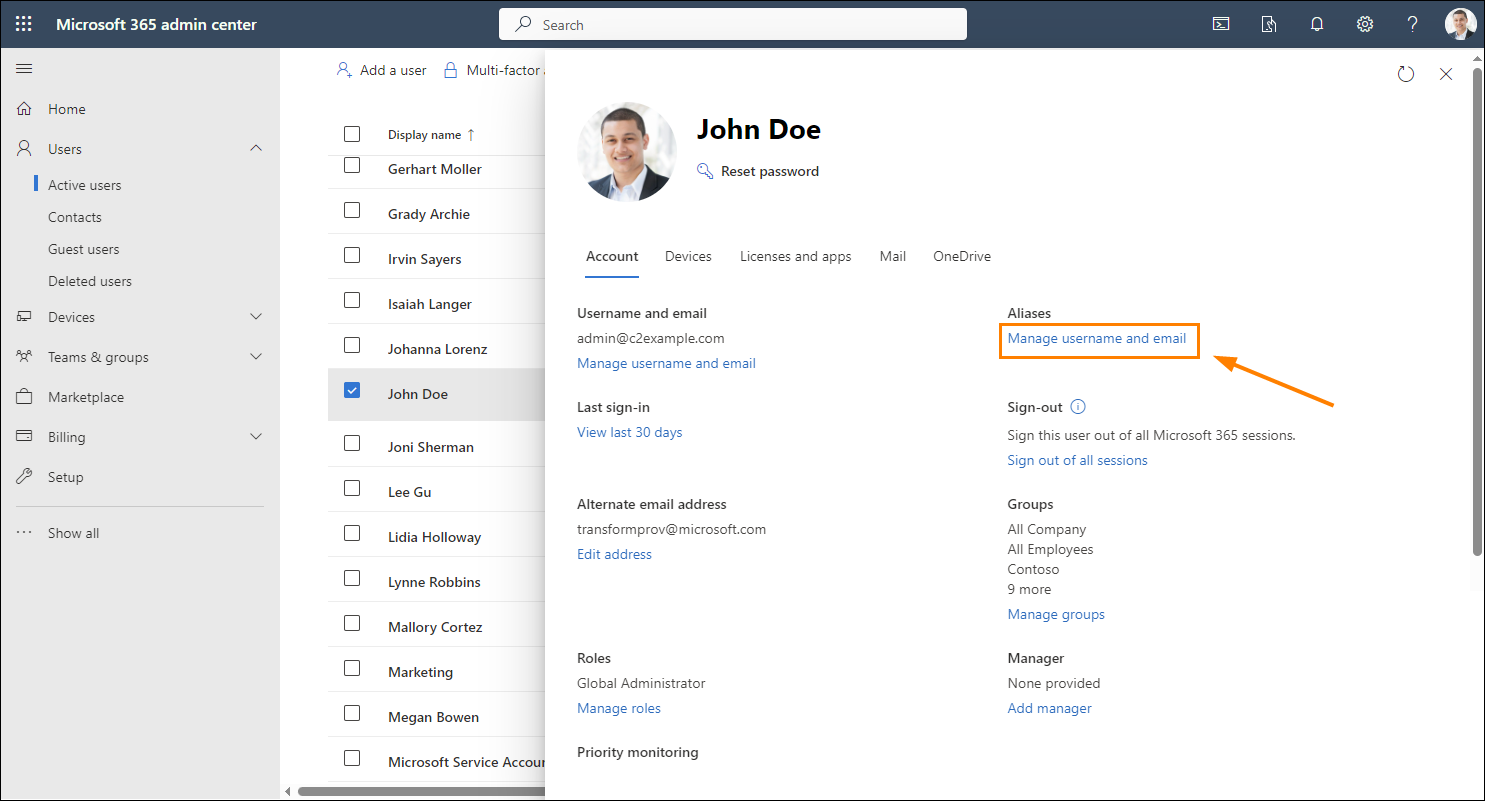
Task: Click Manage username and email under Aliases
Action: click(x=1097, y=338)
